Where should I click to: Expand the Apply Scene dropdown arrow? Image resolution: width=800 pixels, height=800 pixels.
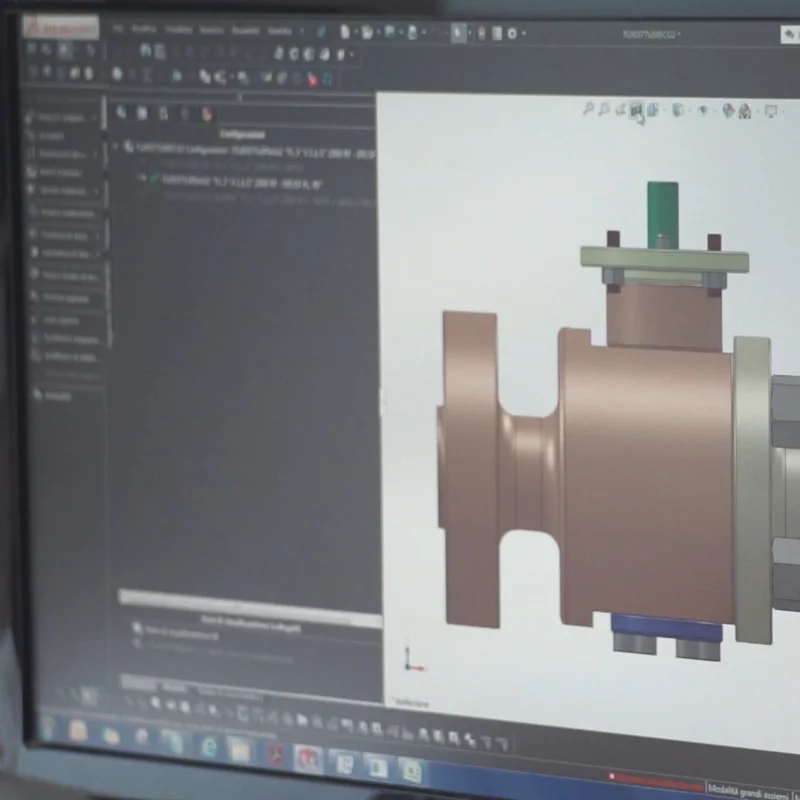coord(757,111)
